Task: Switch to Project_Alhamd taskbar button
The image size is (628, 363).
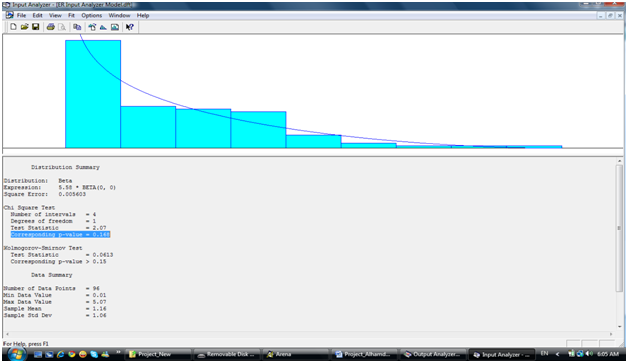Action: pos(365,354)
